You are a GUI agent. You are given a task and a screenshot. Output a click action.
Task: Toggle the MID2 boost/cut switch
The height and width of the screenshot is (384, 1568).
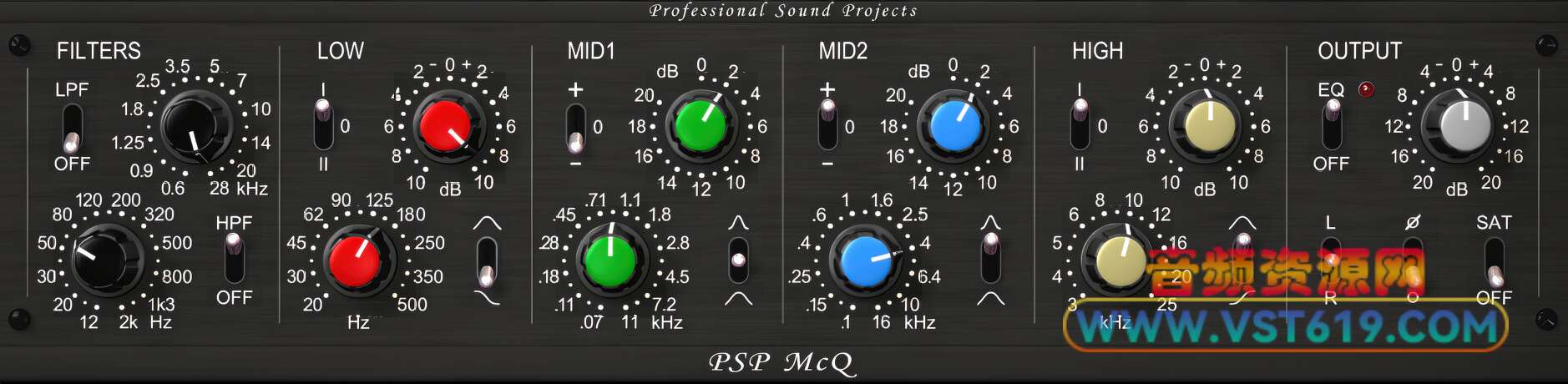click(x=827, y=125)
